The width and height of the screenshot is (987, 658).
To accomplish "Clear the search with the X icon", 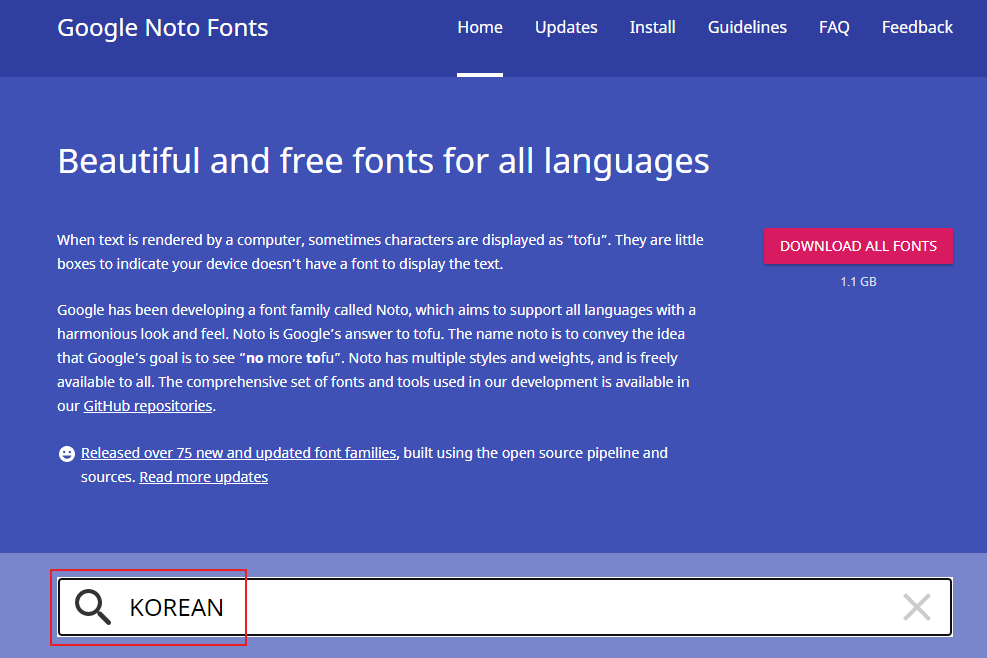I will pos(916,607).
